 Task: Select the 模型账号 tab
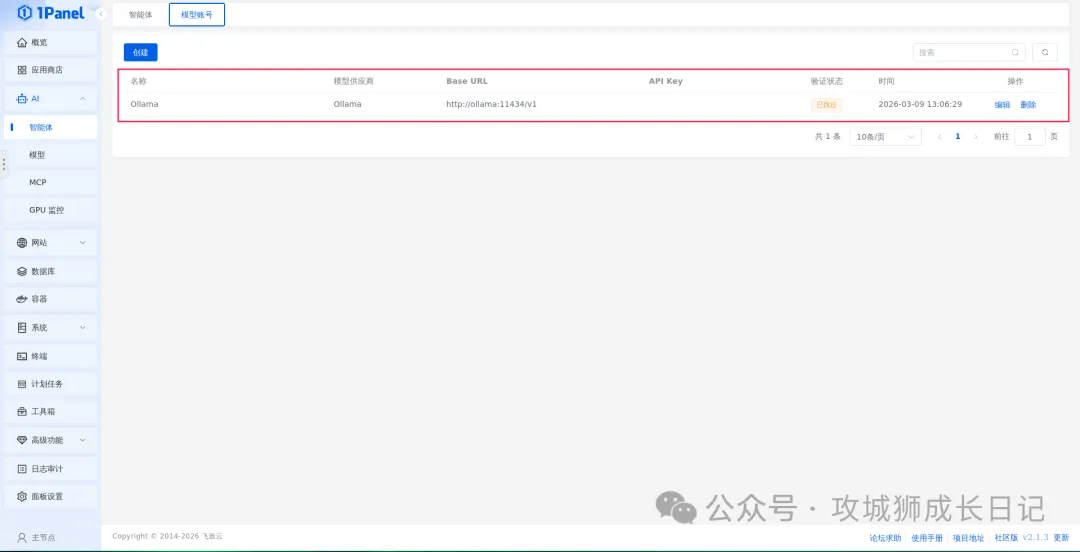pos(196,15)
